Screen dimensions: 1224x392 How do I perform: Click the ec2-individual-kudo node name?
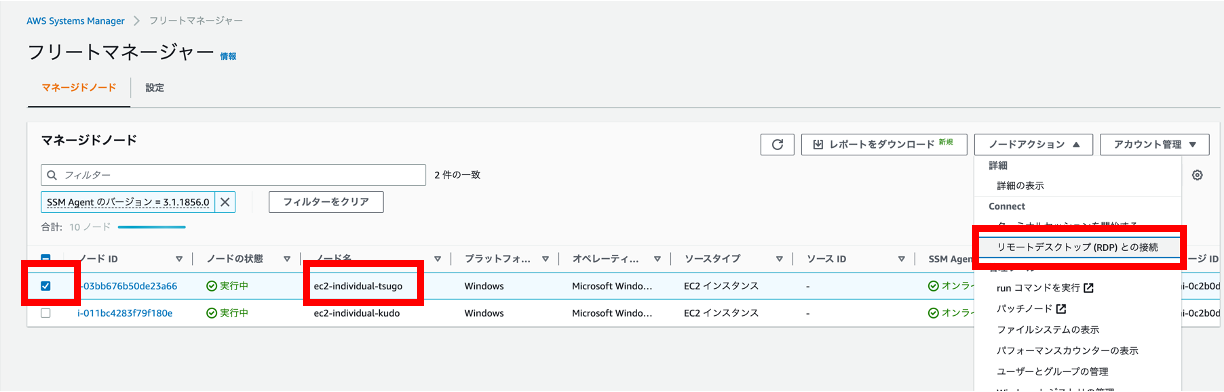tap(357, 313)
